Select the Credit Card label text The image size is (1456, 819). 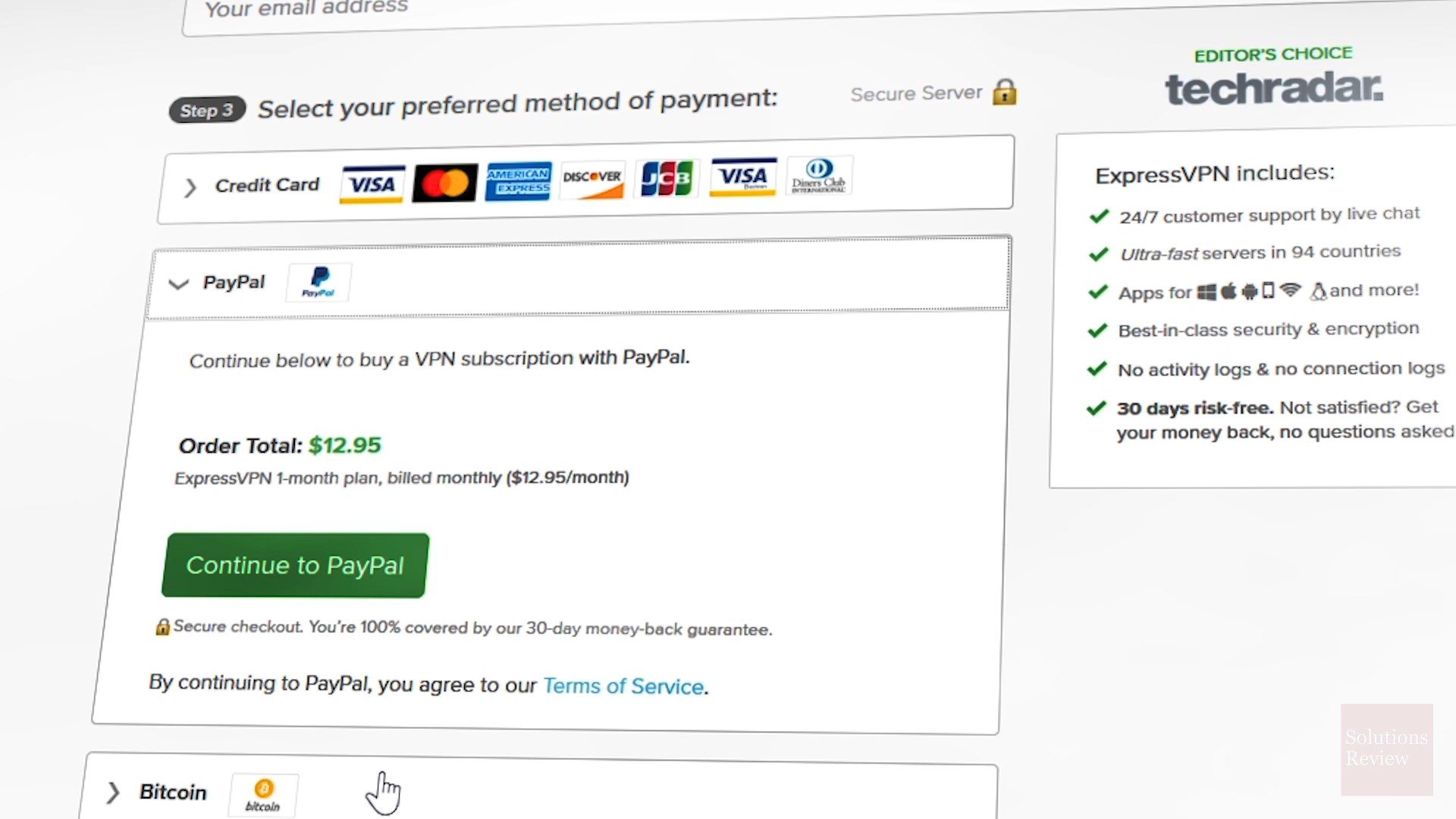267,185
